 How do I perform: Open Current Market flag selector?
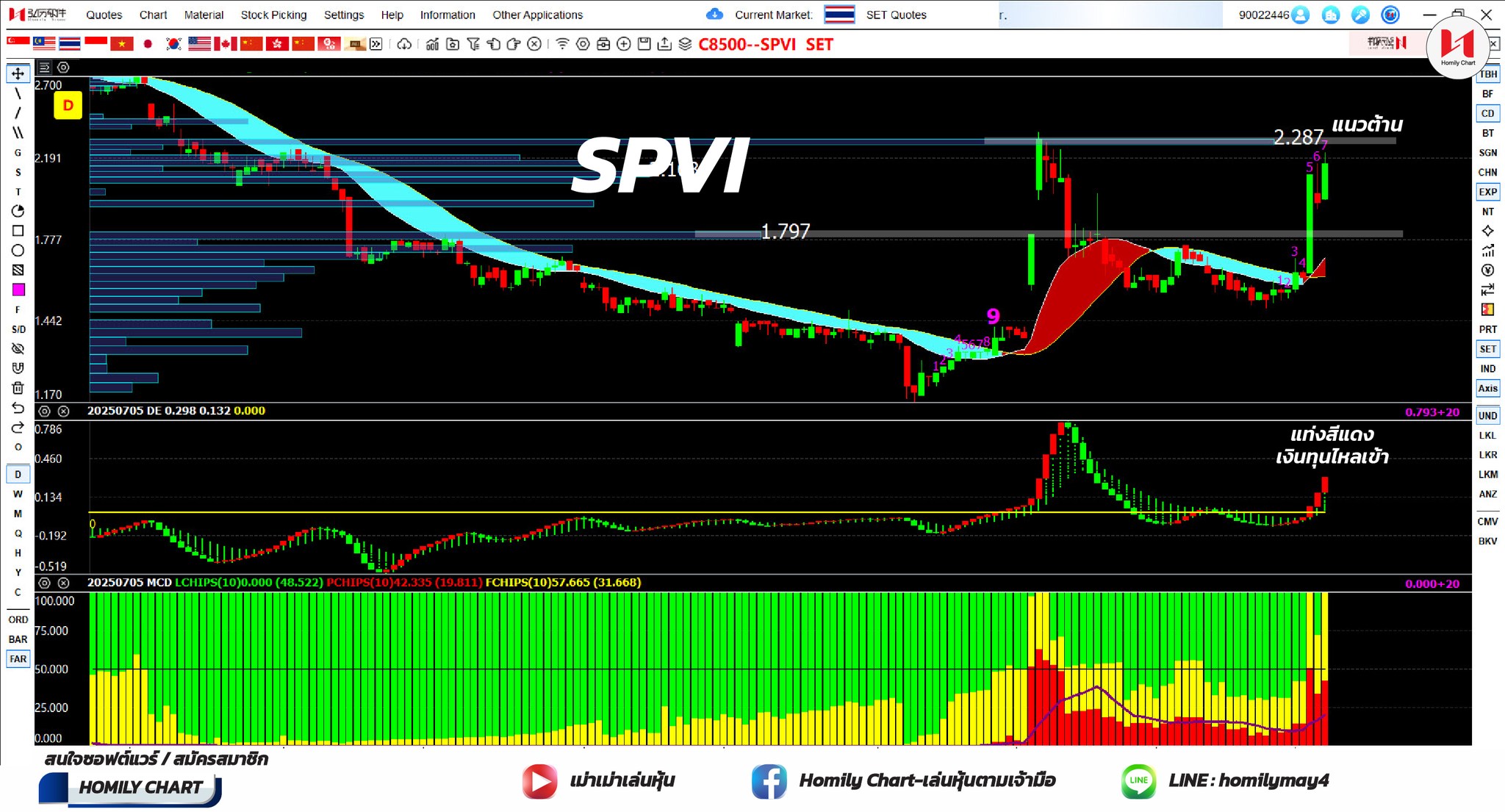click(839, 15)
